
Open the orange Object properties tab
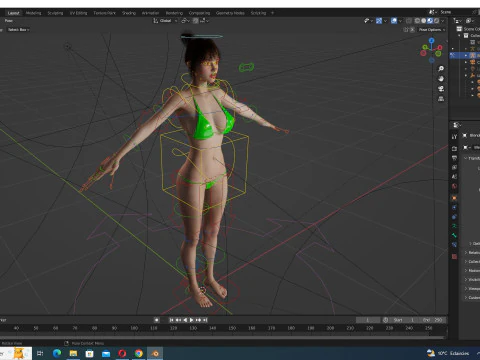[x=454, y=198]
